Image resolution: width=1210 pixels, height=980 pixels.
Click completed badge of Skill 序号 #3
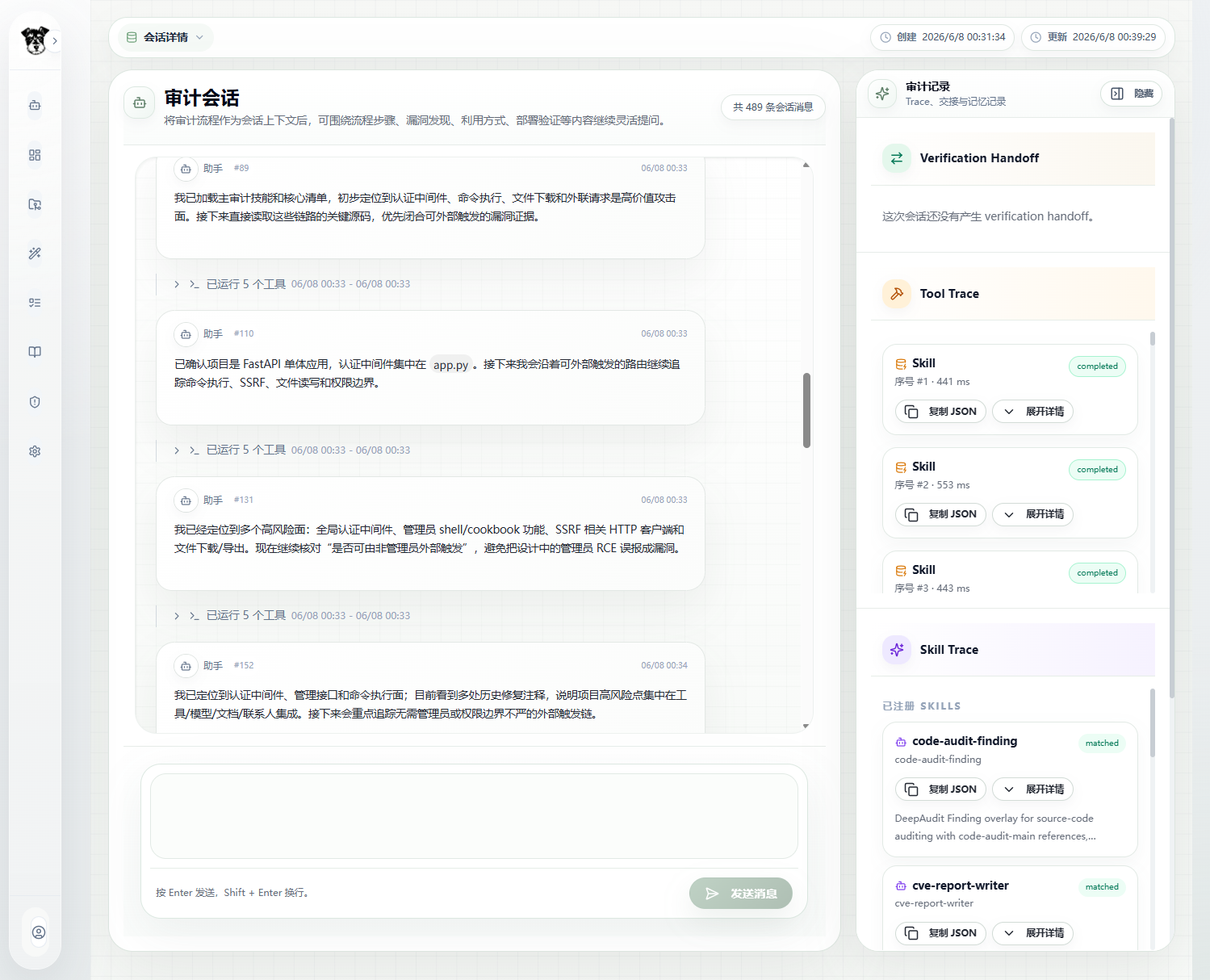[x=1097, y=573]
